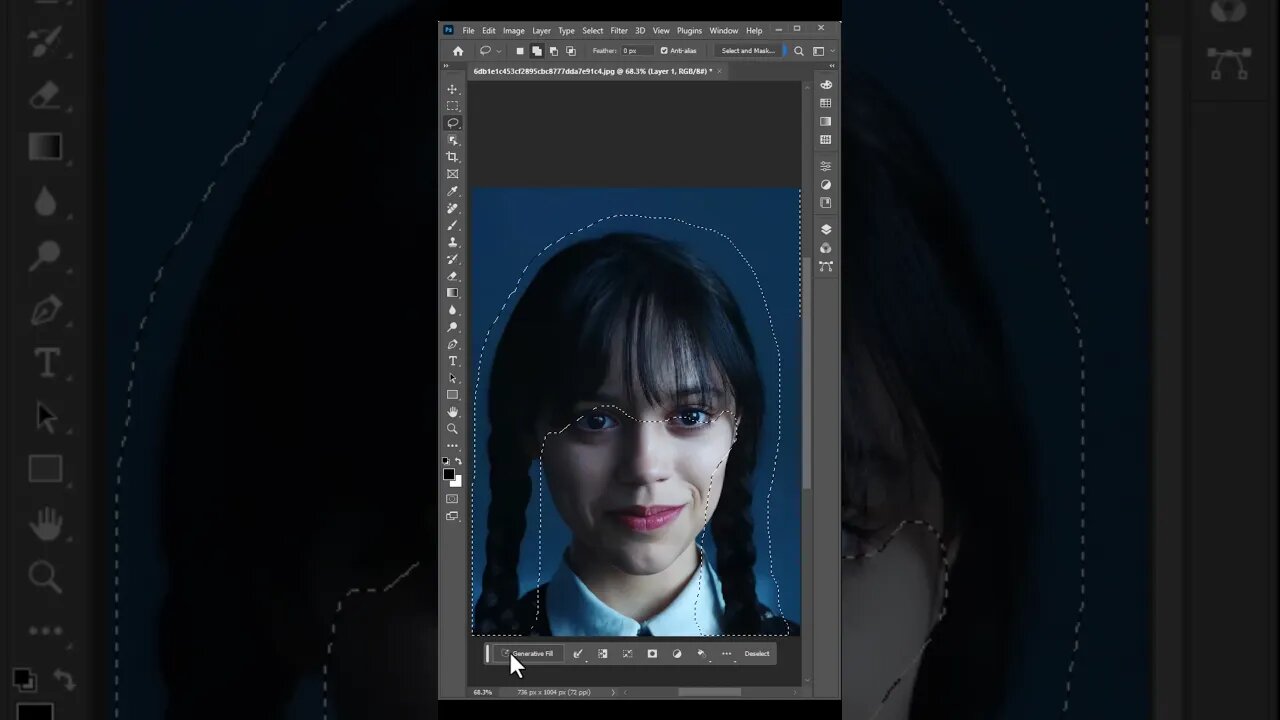1280x720 pixels.
Task: Open the Layer menu
Action: (541, 31)
